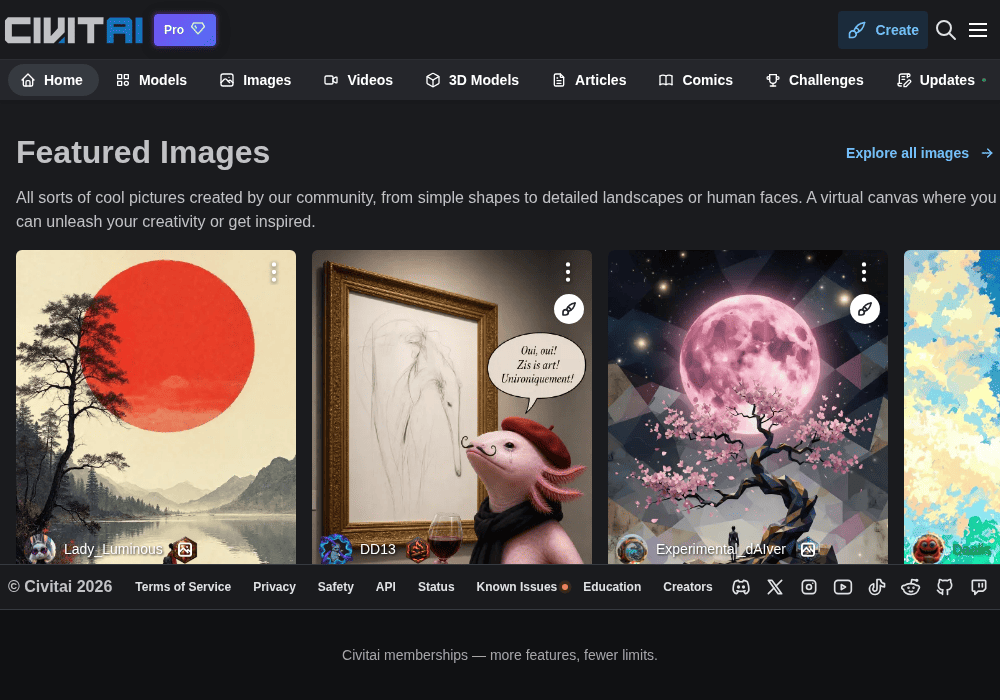1000x700 pixels.
Task: Remix the DD13 axolotl image with brush icon
Action: pos(569,309)
